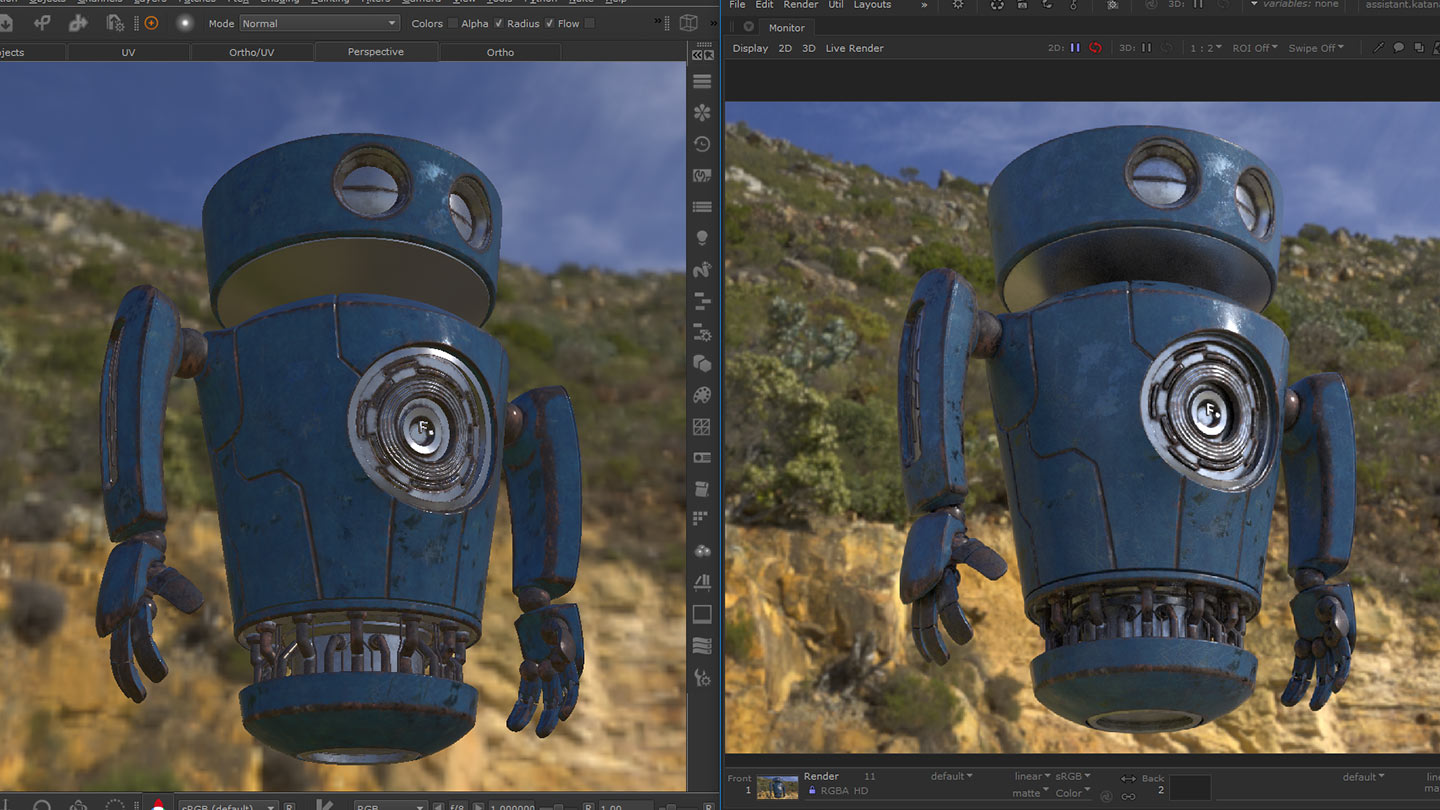Viewport: 1440px width, 810px height.
Task: Open the Display menu in Monitor
Action: click(x=750, y=48)
